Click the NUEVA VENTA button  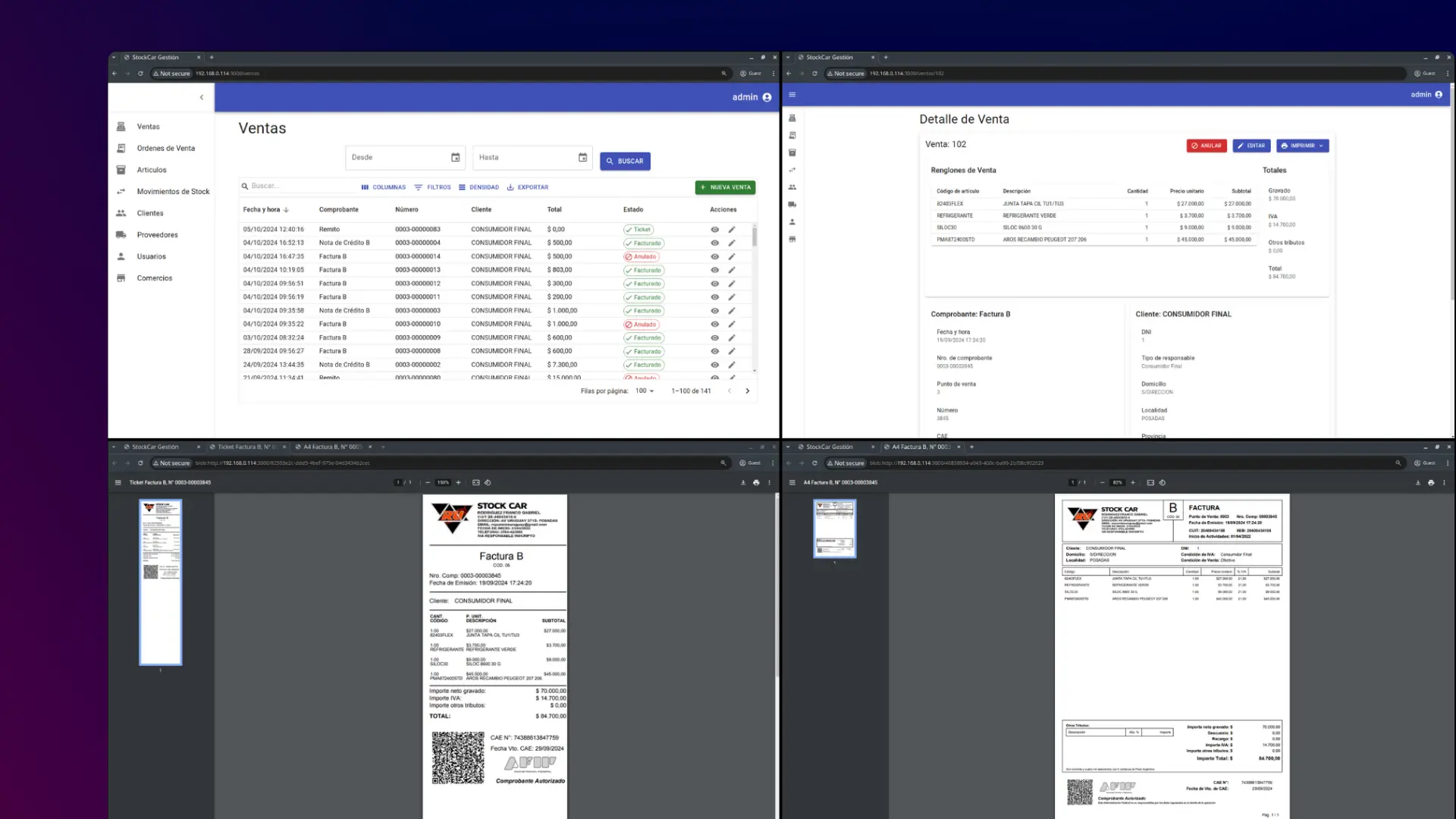click(725, 187)
